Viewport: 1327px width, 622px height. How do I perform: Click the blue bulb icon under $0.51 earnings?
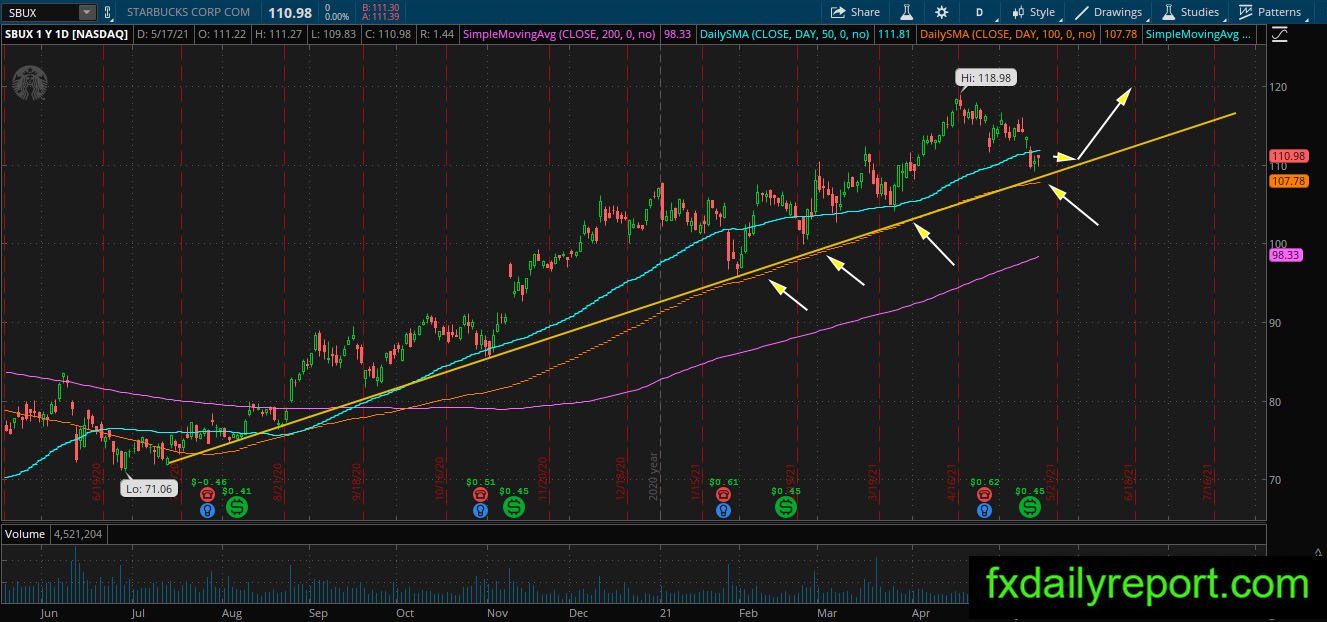tap(480, 510)
